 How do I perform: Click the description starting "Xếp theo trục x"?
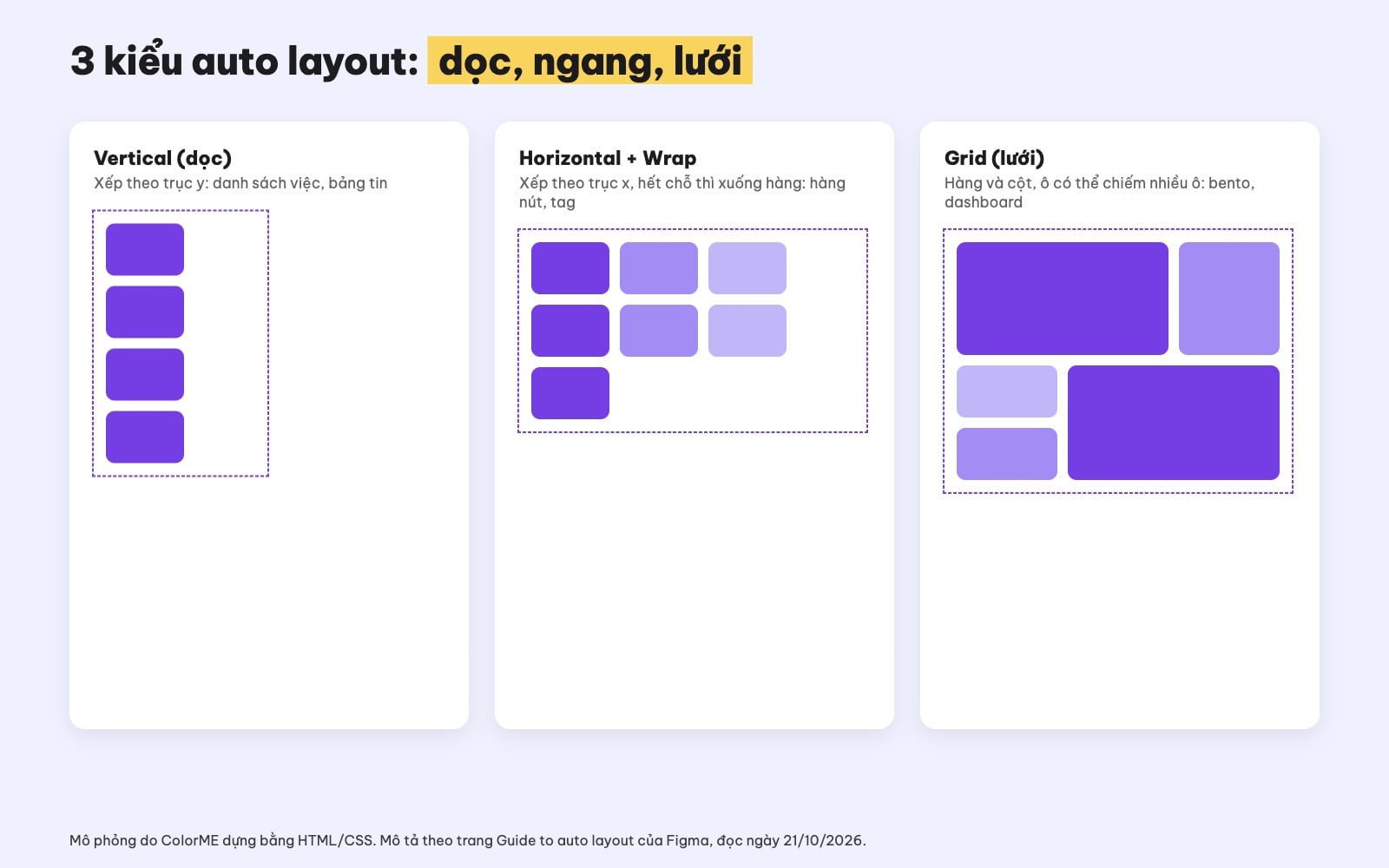682,193
